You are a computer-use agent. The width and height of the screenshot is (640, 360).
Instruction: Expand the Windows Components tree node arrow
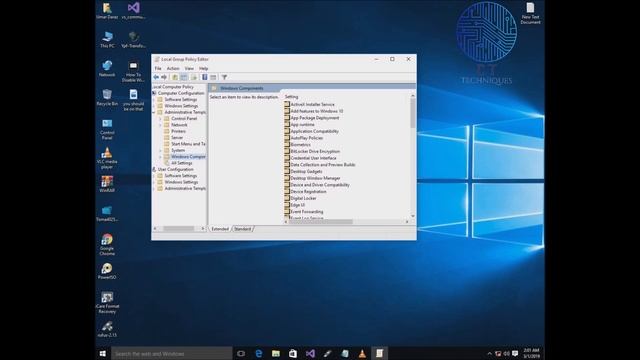click(160, 157)
